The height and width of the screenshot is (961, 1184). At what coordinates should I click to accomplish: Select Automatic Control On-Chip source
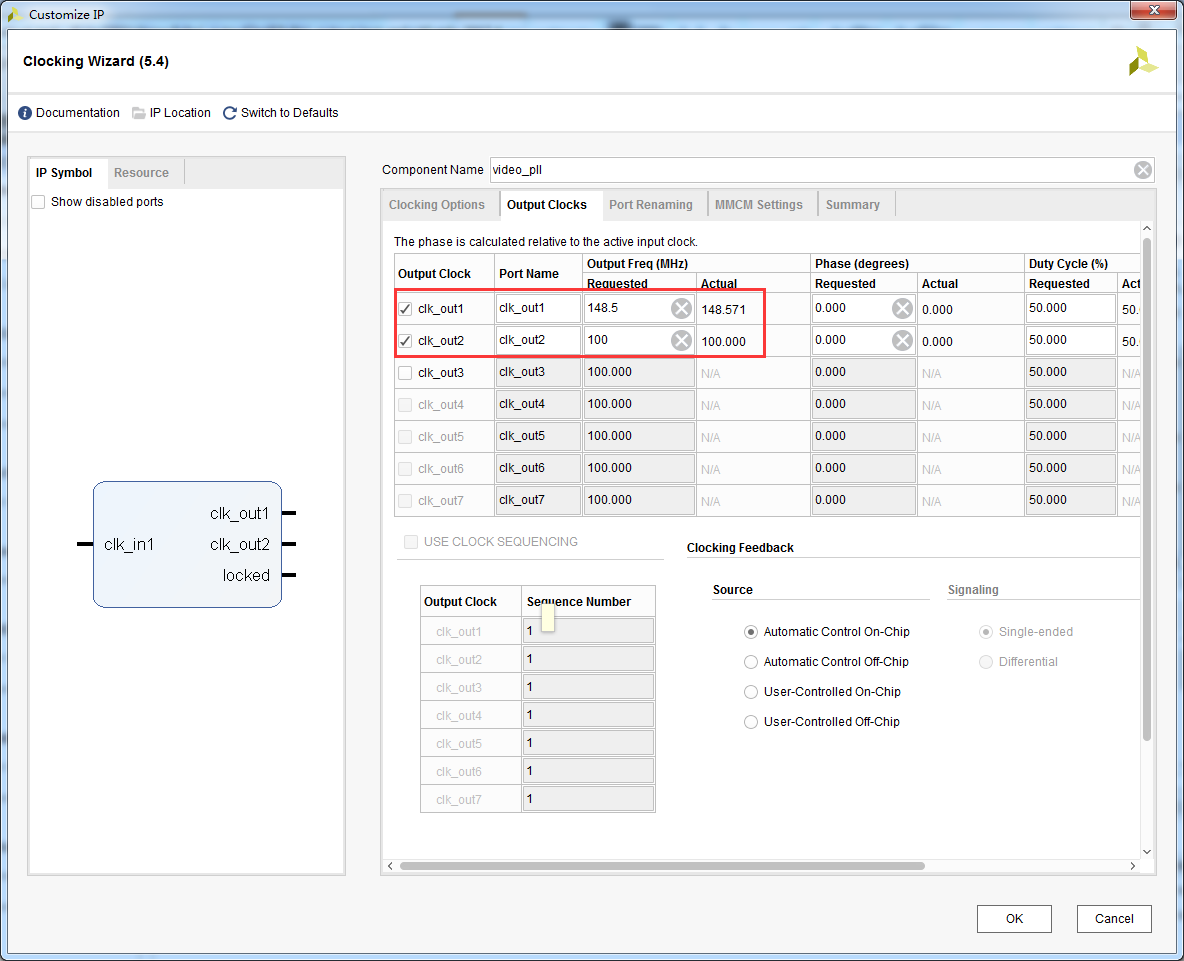(x=751, y=632)
